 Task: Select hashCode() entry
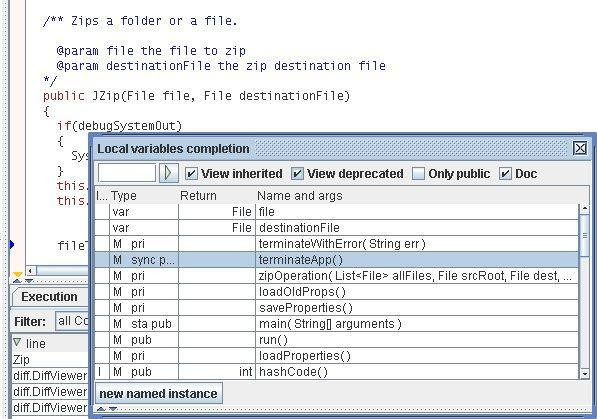(x=336, y=372)
